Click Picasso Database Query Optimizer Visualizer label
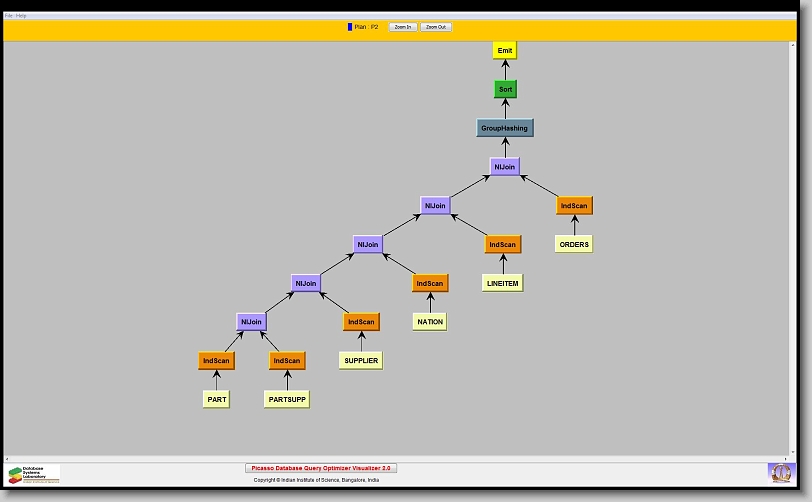 pyautogui.click(x=321, y=467)
